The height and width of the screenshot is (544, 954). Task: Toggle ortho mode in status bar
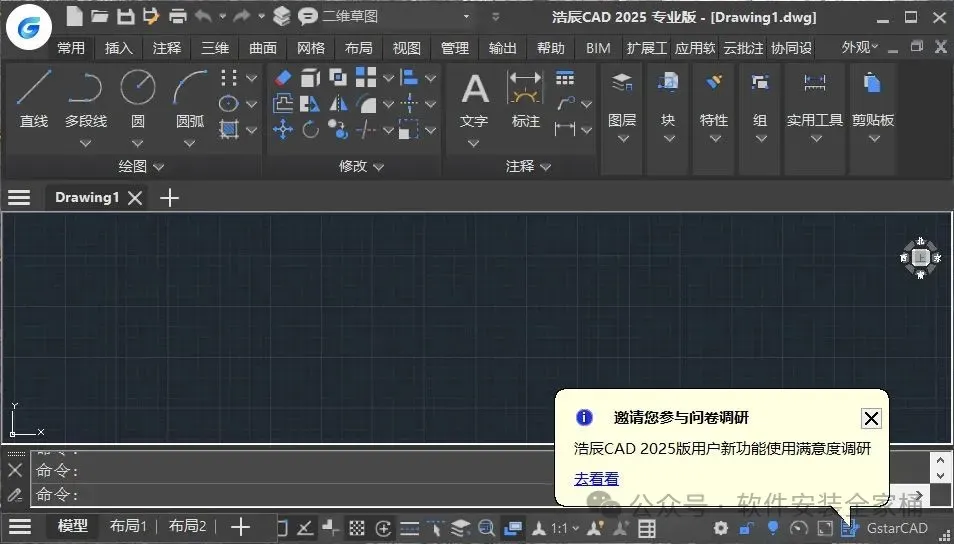click(x=304, y=528)
